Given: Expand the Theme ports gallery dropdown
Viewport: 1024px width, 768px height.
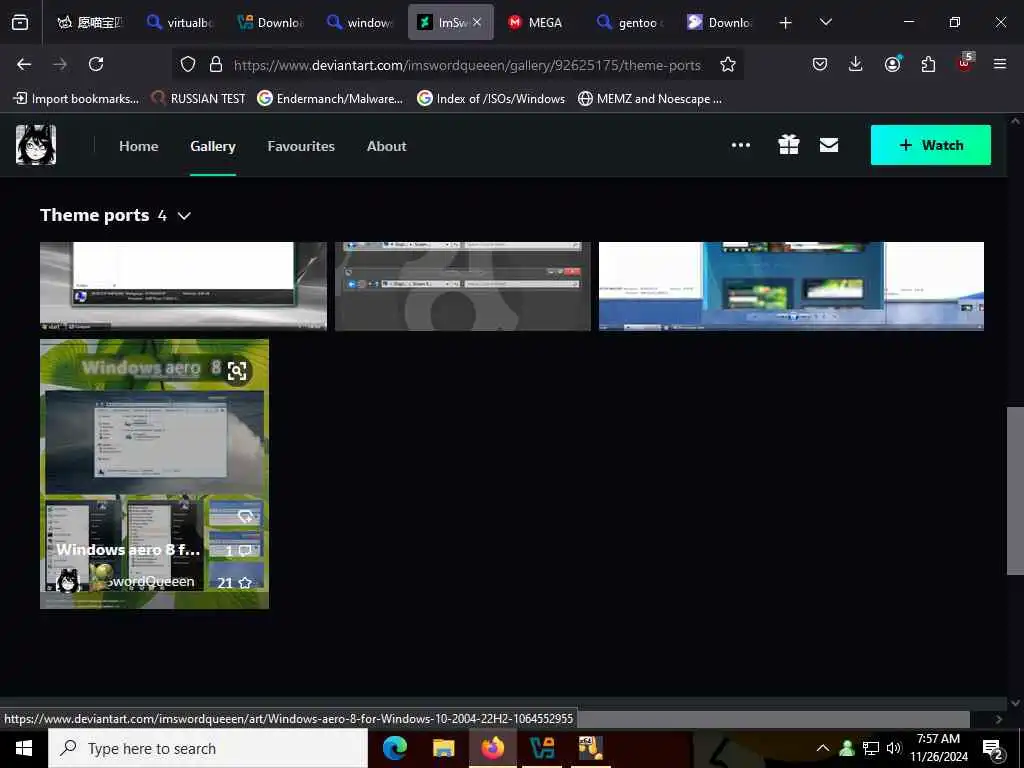Looking at the screenshot, I should [184, 216].
